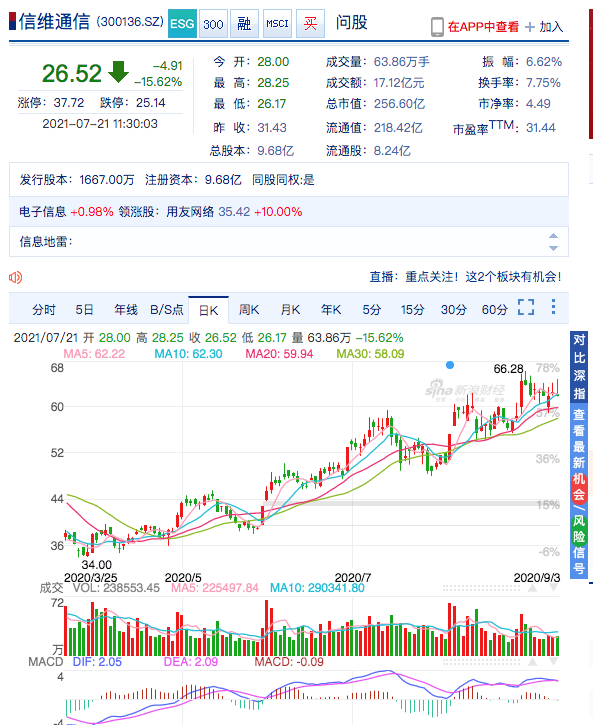
Task: Click the MACD indicator label
Action: 46,662
